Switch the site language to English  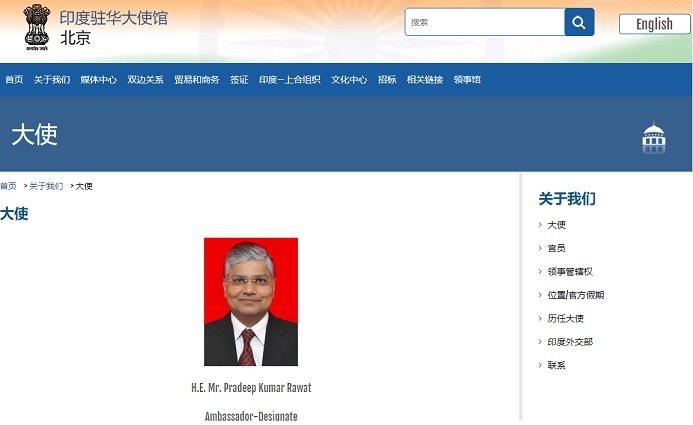(654, 24)
